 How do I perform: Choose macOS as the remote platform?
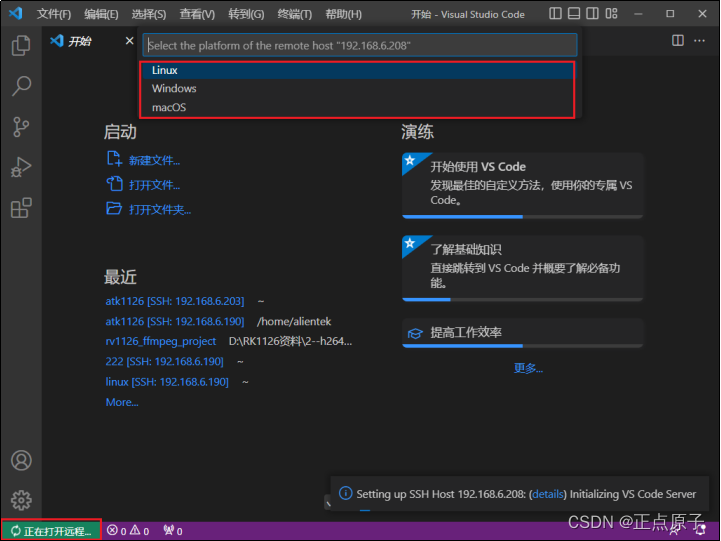click(x=357, y=107)
